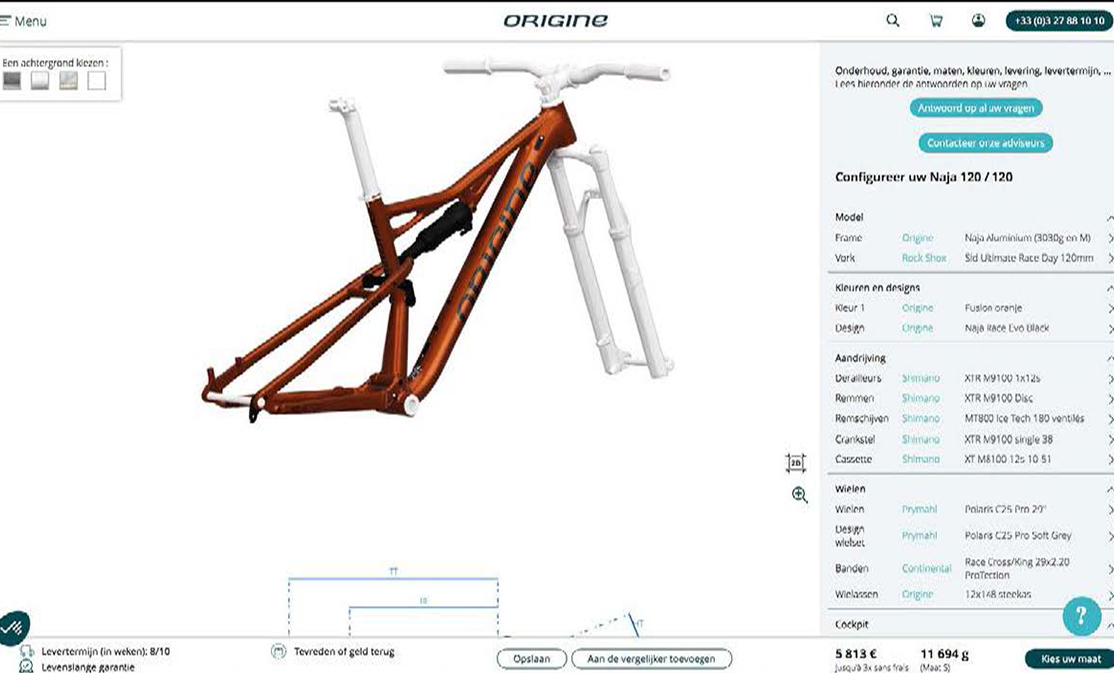Click the 'Levenslange garantie' text

tap(88, 667)
